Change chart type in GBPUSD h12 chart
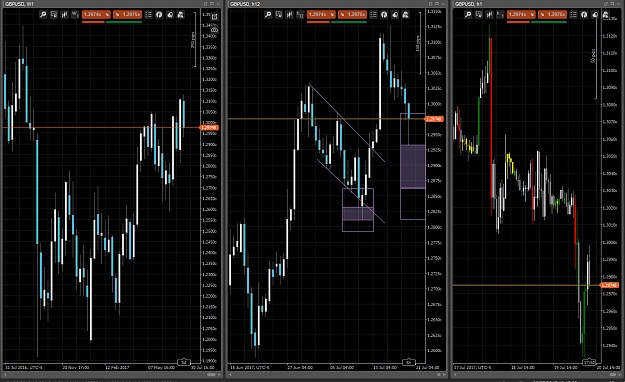This screenshot has height=382, width=625. point(290,15)
